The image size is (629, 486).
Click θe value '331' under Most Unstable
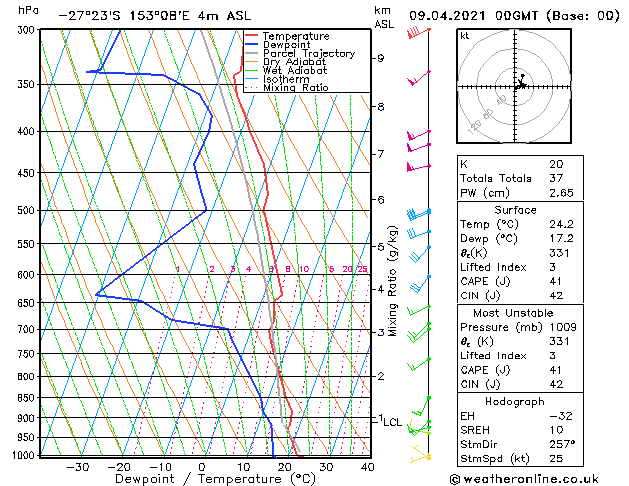click(559, 341)
